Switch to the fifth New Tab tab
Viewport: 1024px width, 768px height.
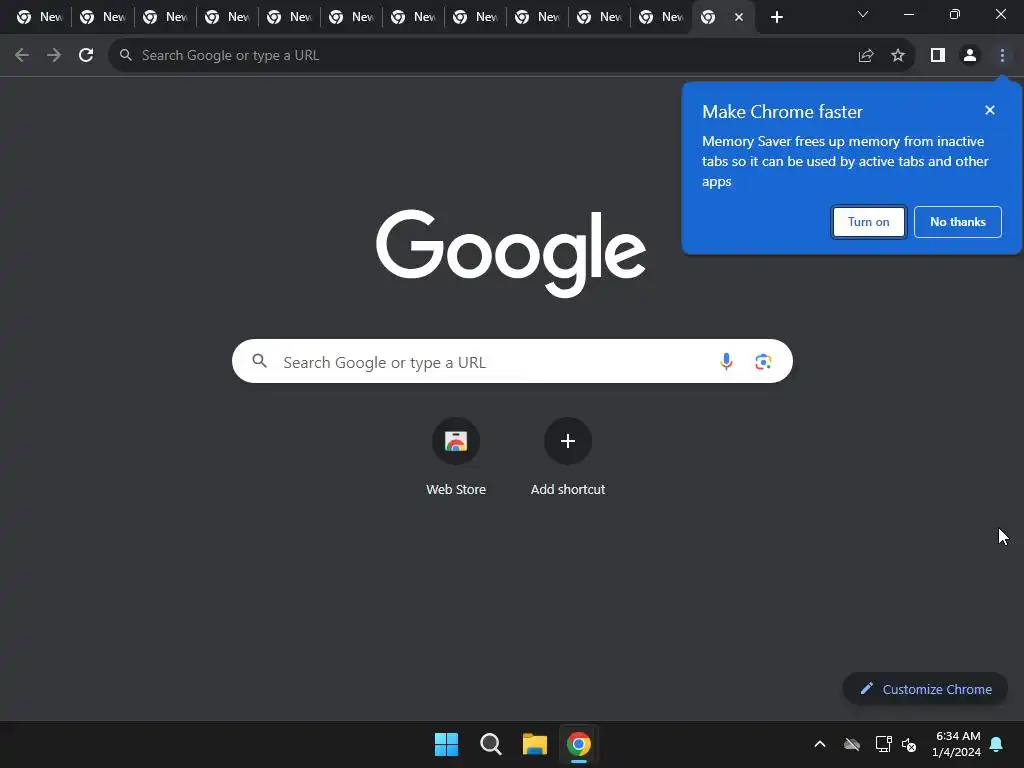(x=289, y=17)
